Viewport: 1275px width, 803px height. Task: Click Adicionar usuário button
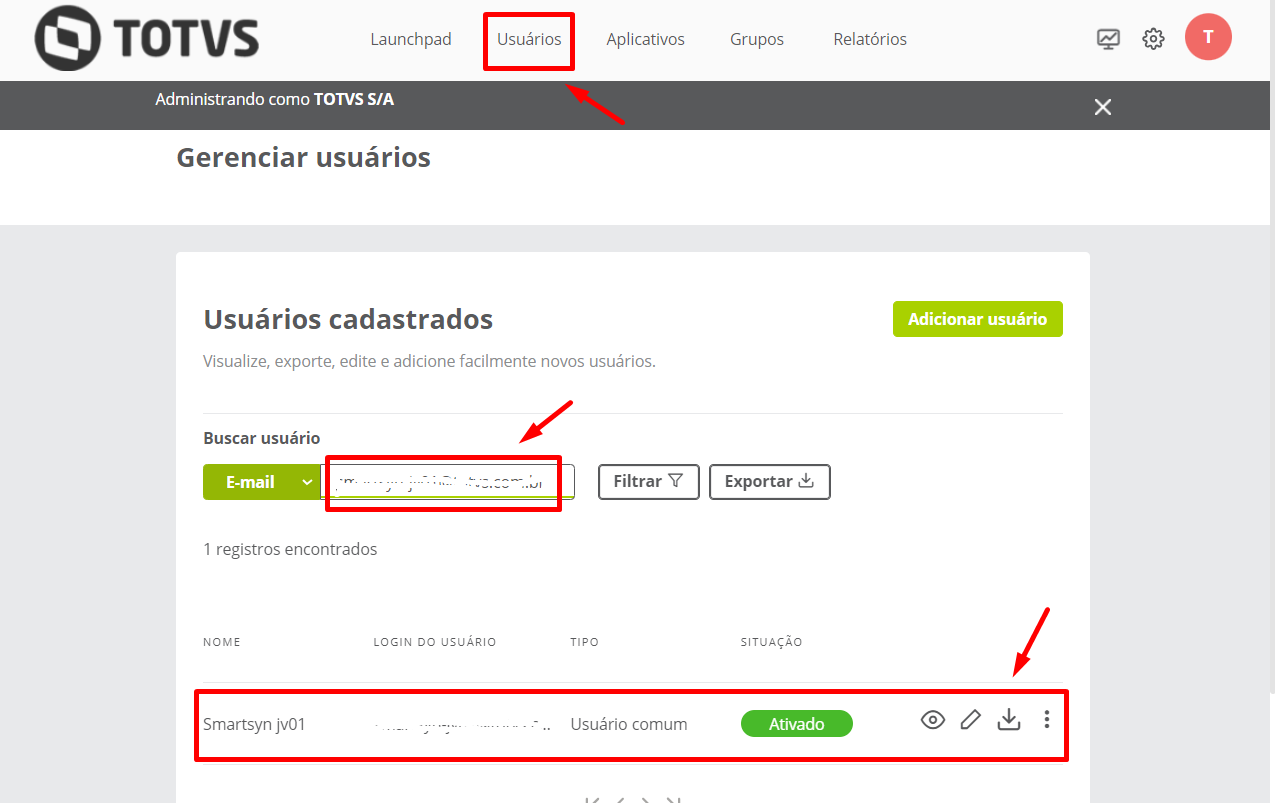977,319
